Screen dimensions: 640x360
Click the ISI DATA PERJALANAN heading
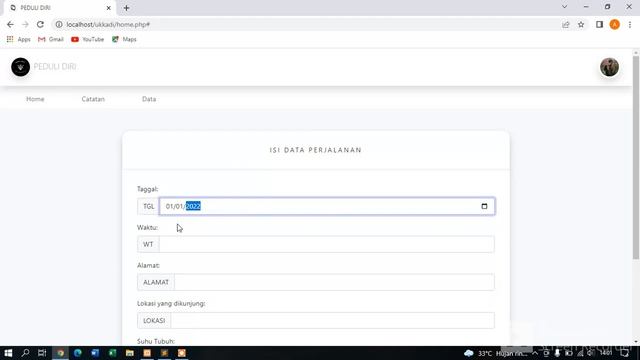pyautogui.click(x=316, y=150)
